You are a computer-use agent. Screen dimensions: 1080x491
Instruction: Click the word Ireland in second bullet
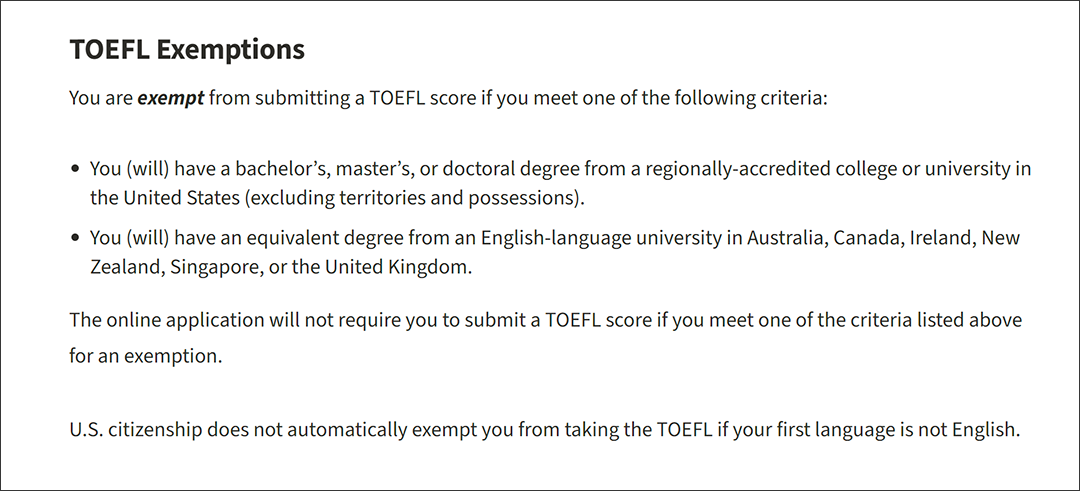[942, 239]
